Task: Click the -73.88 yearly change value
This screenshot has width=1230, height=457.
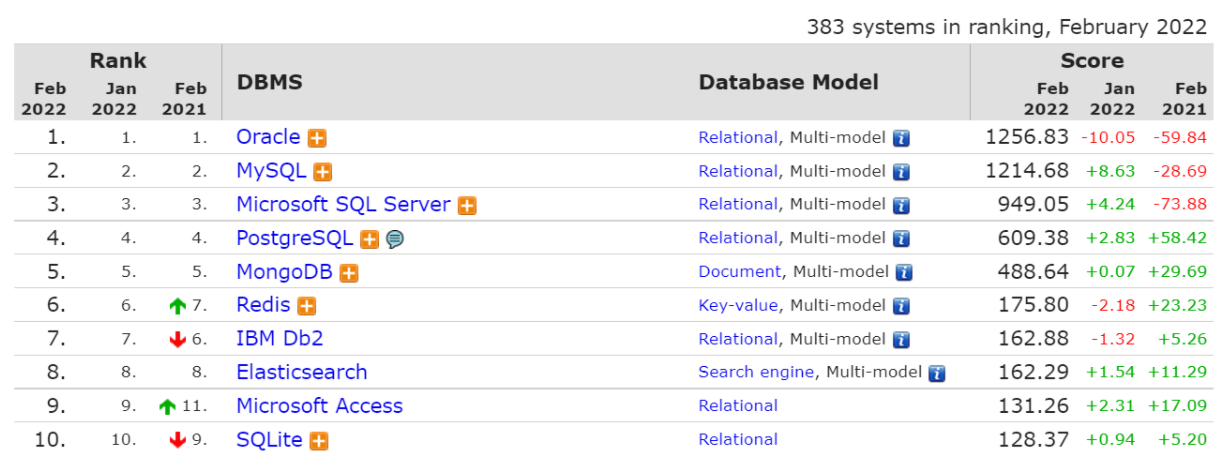Action: 1180,205
